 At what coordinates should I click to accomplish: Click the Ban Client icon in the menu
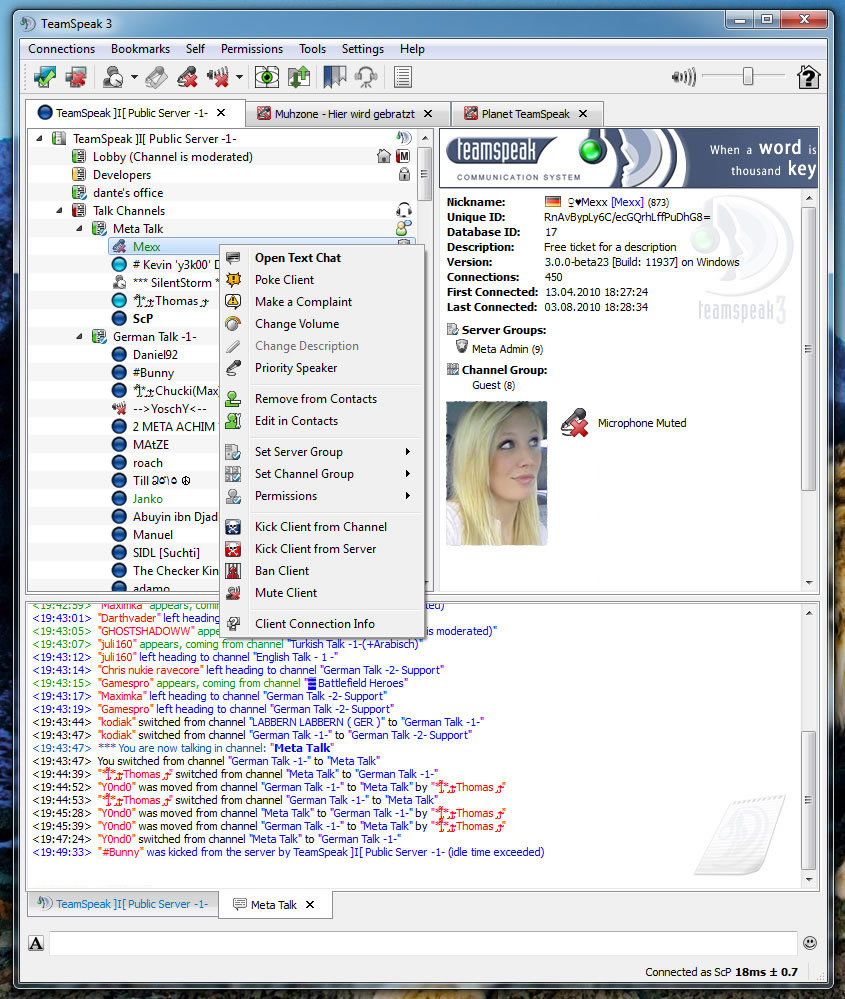pyautogui.click(x=233, y=571)
